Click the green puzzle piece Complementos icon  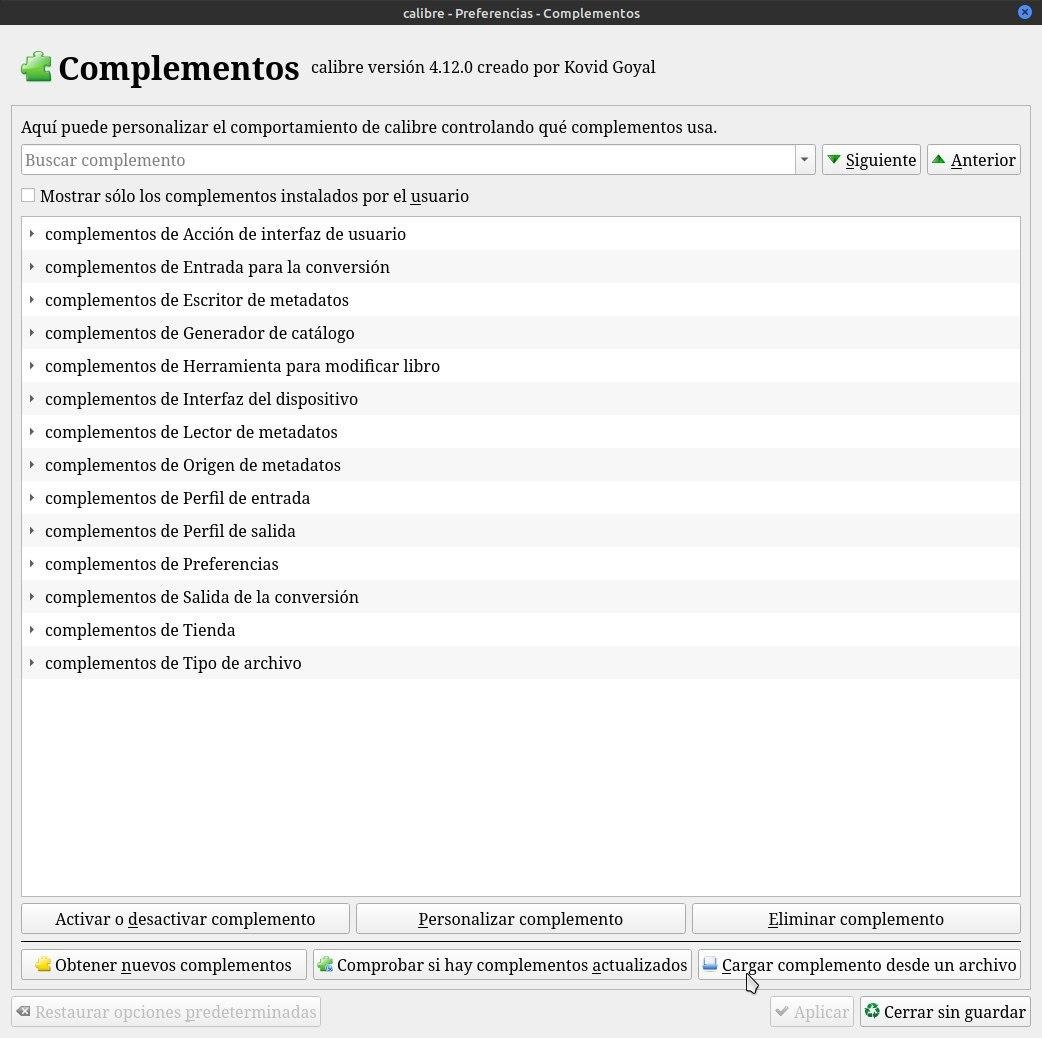point(36,67)
